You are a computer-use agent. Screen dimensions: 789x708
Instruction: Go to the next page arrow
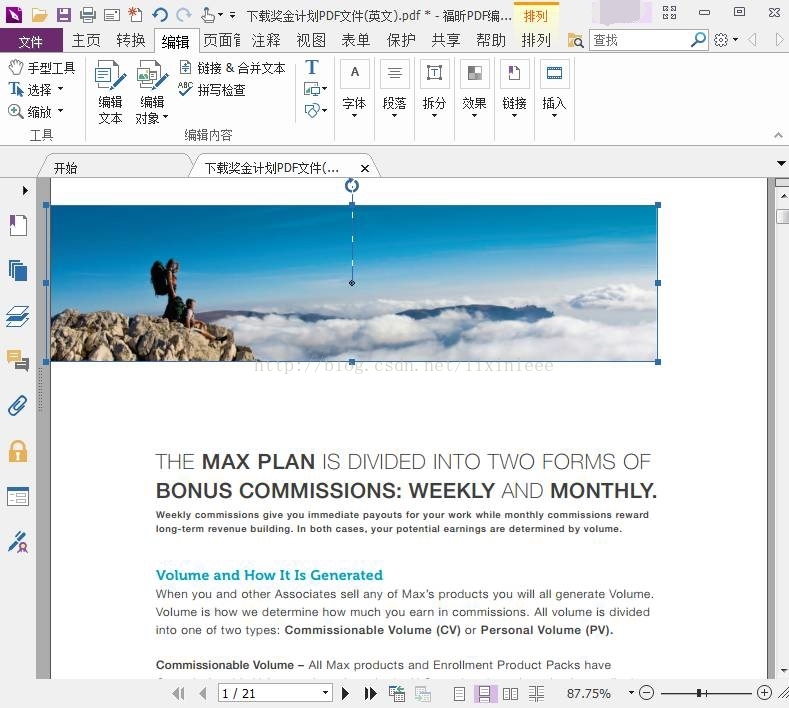click(345, 693)
